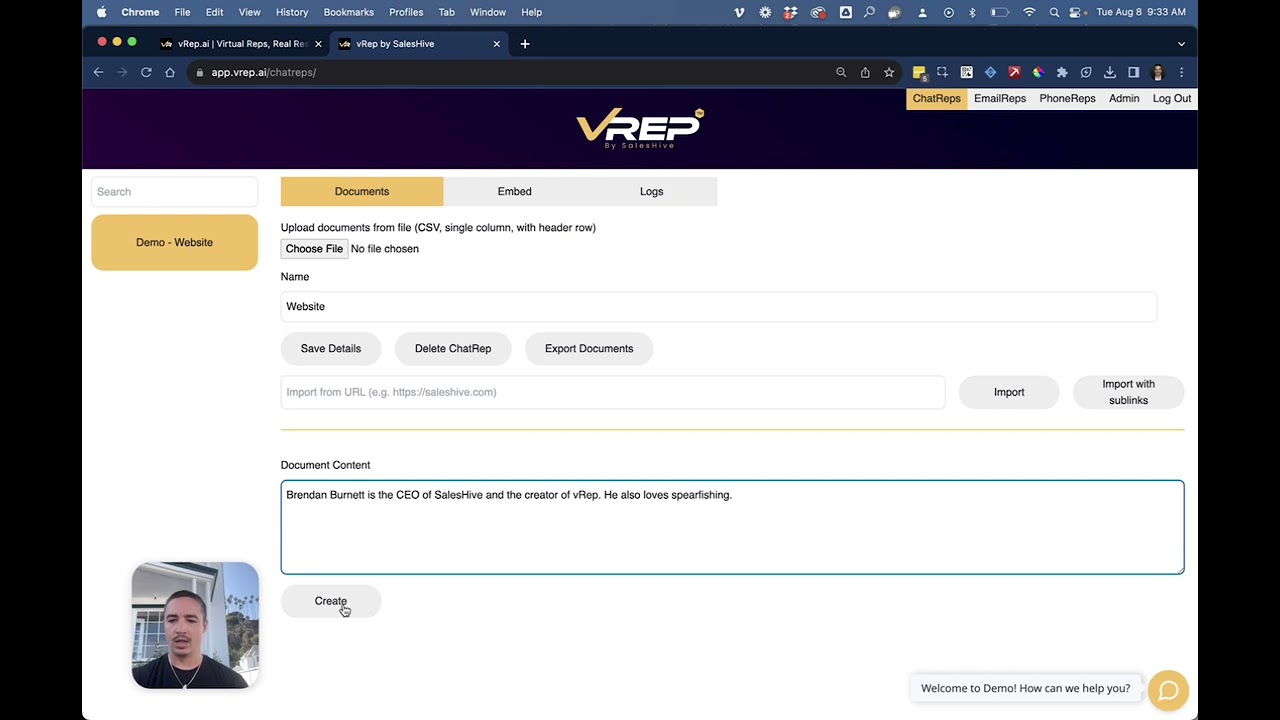Open blue diamond extension icon

tap(990, 72)
